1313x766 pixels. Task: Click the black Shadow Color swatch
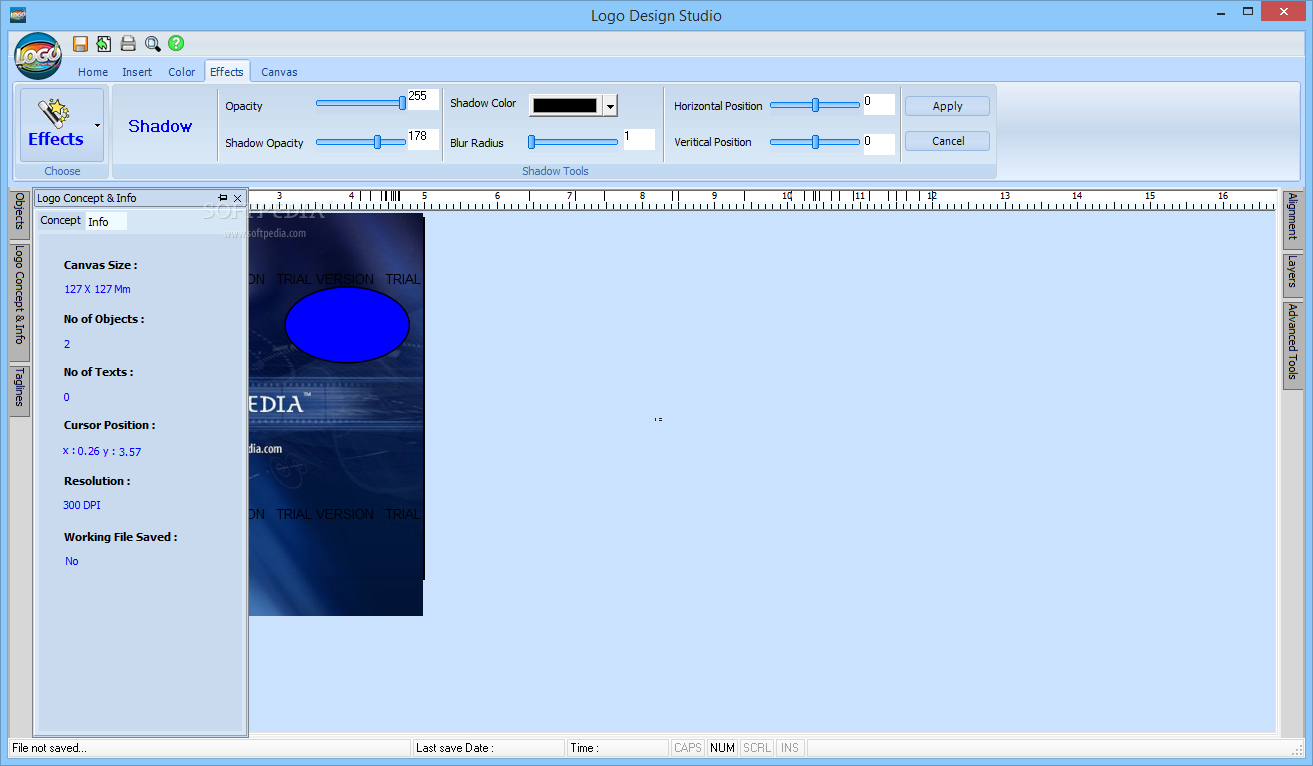pyautogui.click(x=565, y=106)
